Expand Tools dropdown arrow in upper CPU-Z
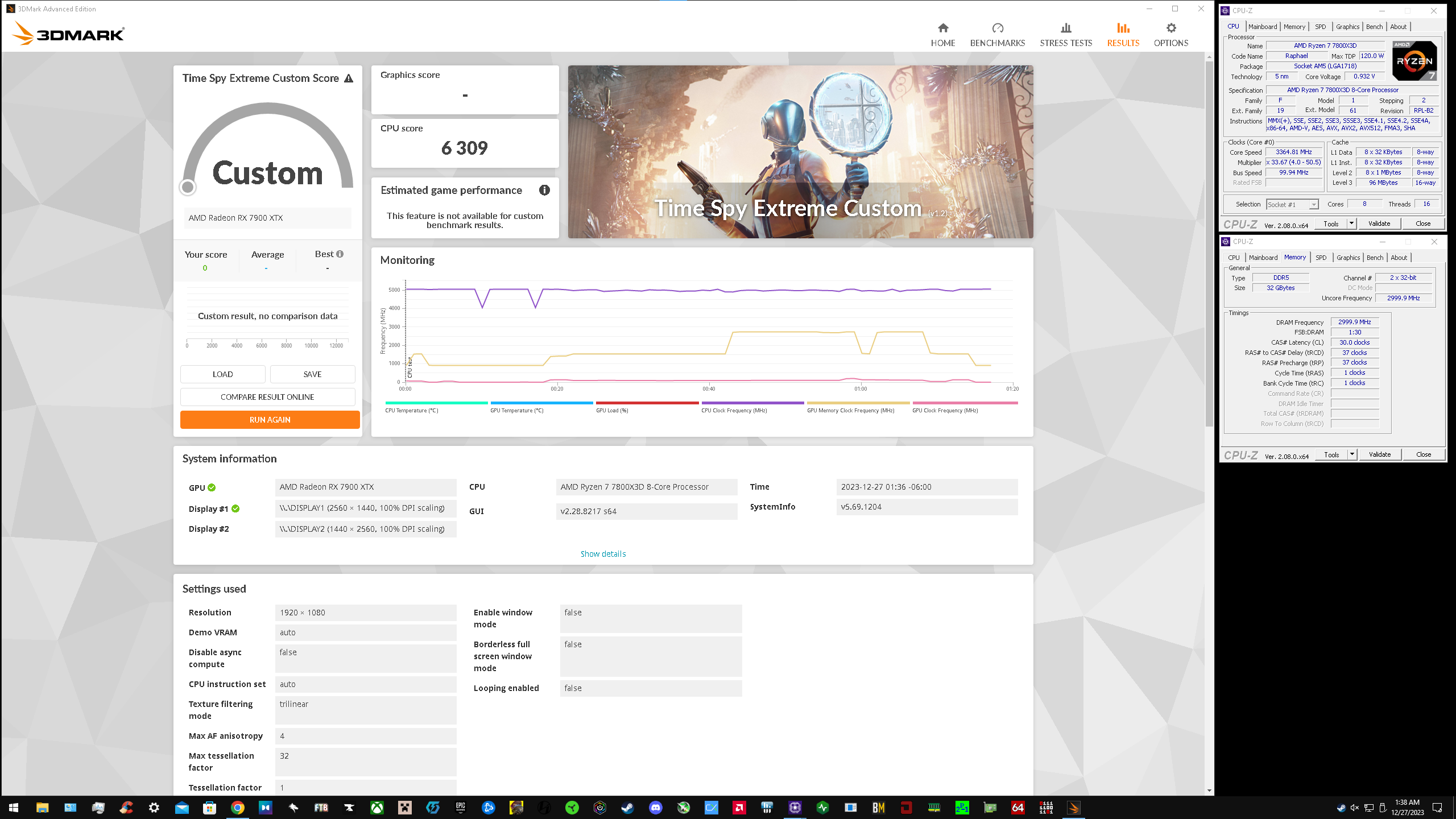The width and height of the screenshot is (1456, 819). [1351, 224]
